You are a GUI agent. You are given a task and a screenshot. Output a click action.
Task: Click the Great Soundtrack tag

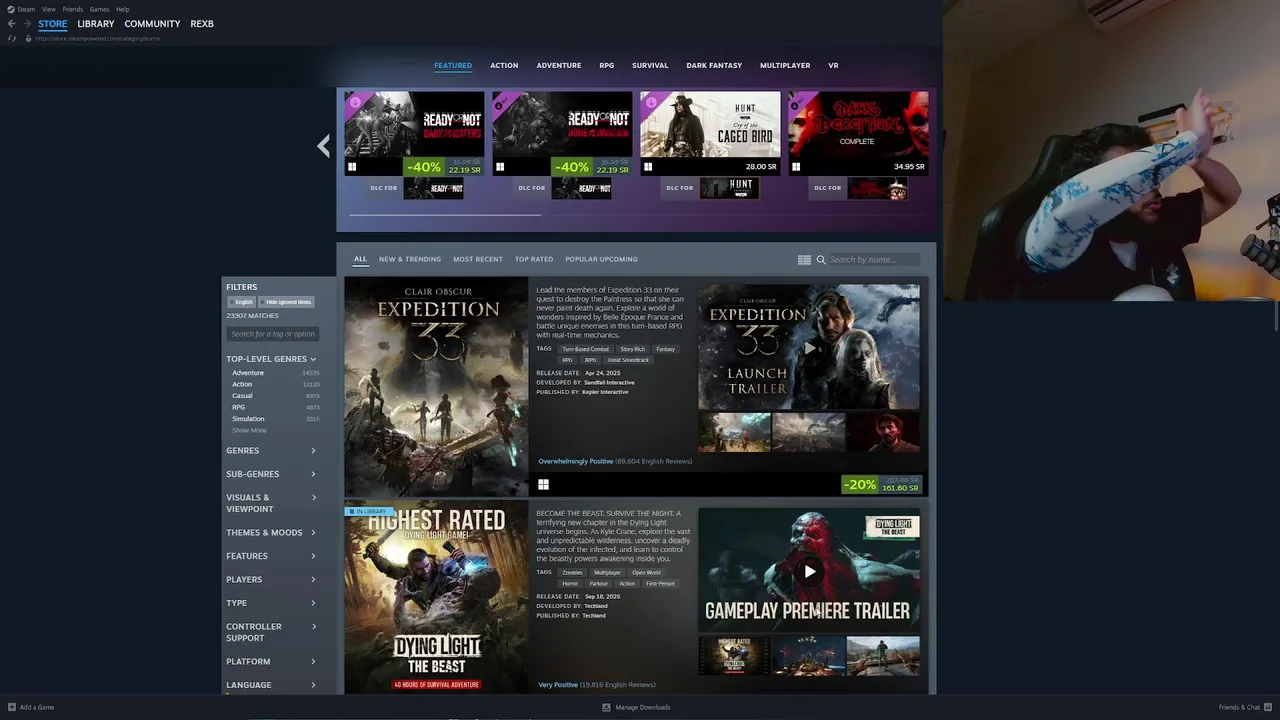click(628, 360)
